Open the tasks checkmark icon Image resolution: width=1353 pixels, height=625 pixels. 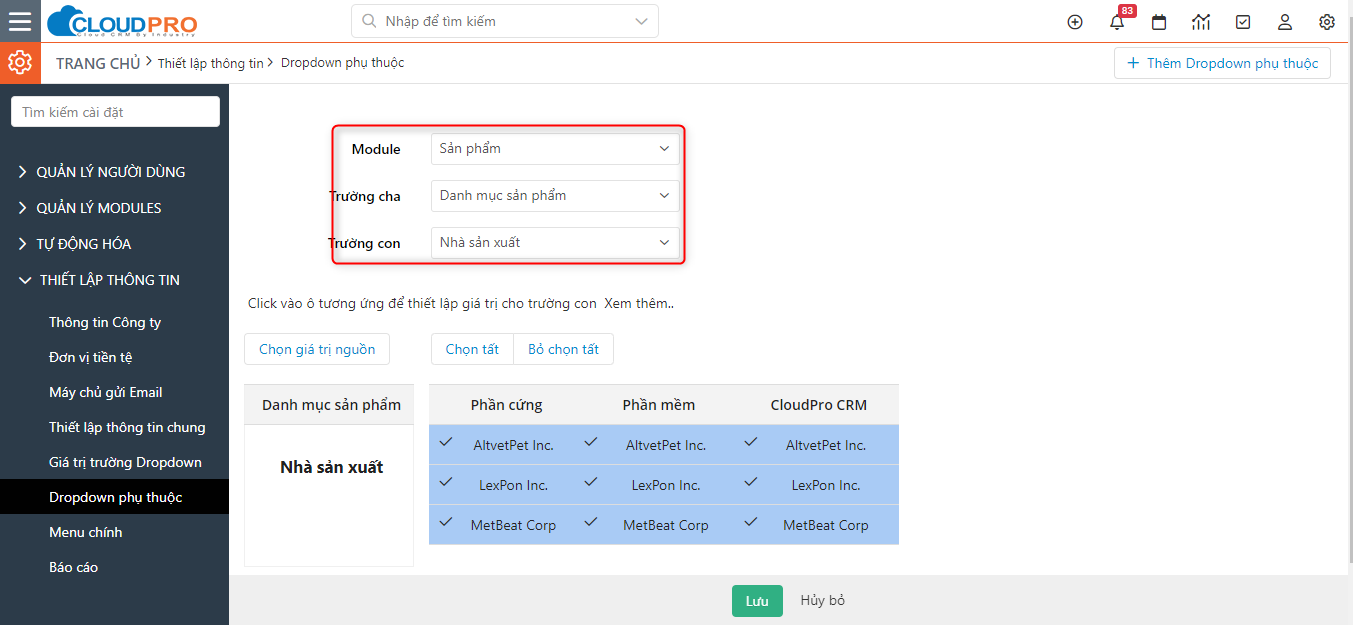(x=1243, y=22)
